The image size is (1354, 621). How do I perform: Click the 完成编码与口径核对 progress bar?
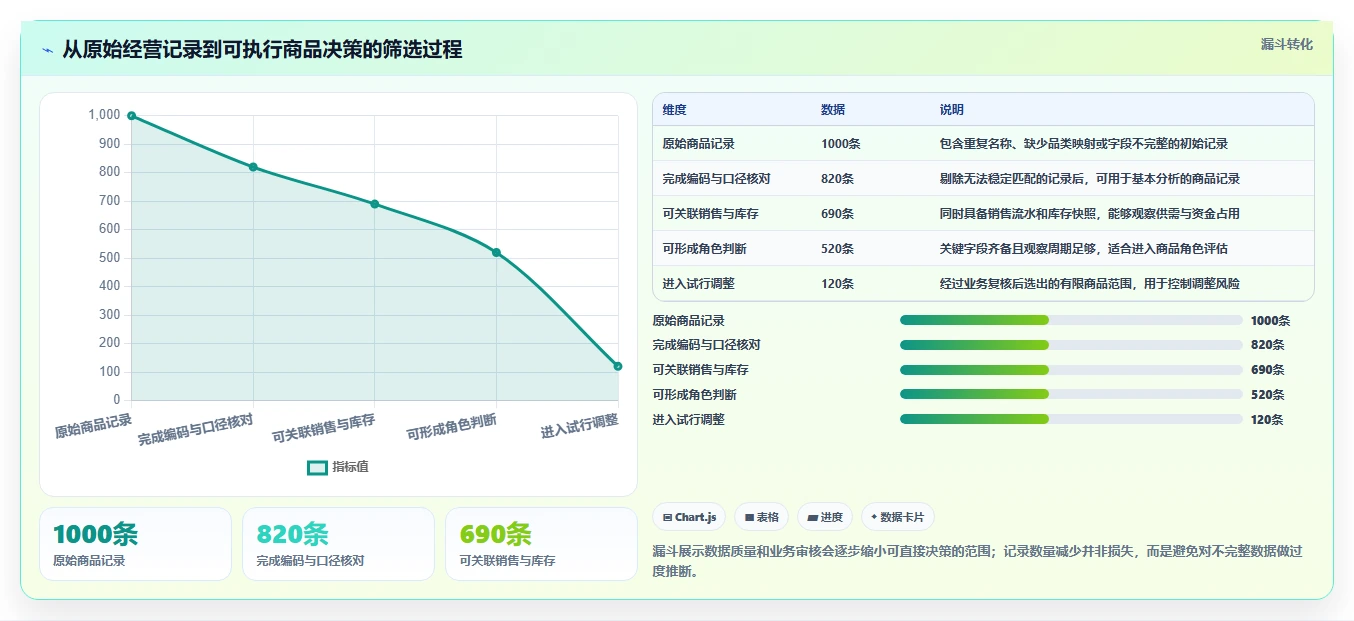1071,345
